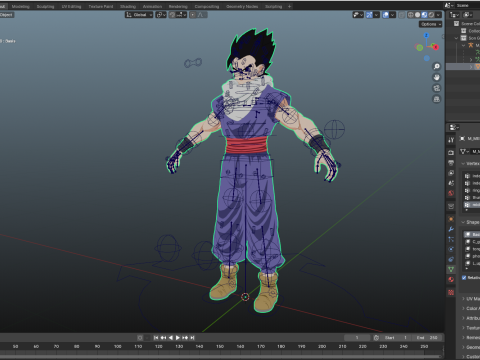
Task: Switch to the Sculpting workspace tab
Action: click(x=45, y=6)
